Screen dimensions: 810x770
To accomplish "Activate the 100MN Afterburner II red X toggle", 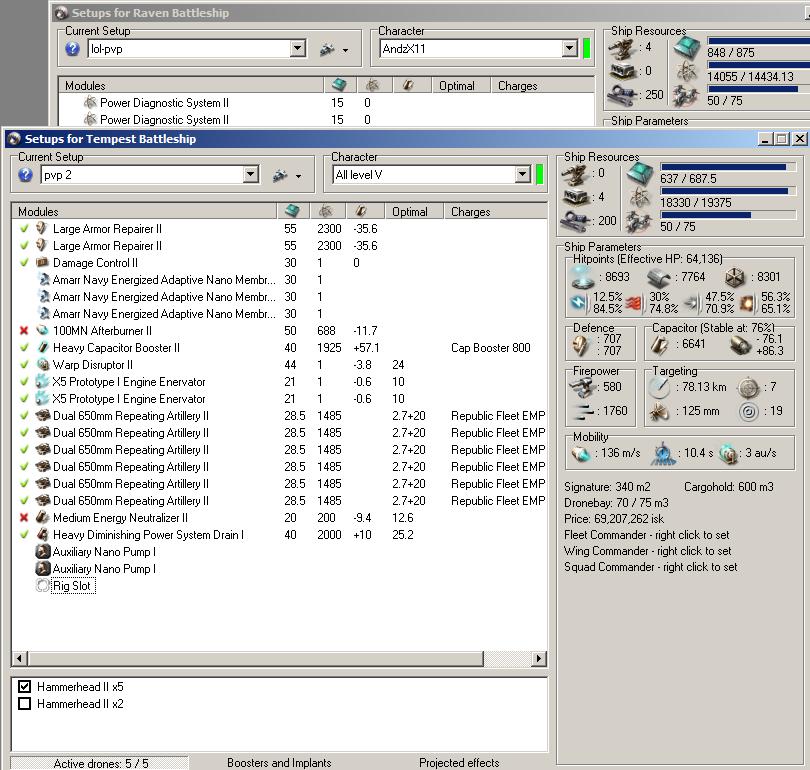I will 24,331.
